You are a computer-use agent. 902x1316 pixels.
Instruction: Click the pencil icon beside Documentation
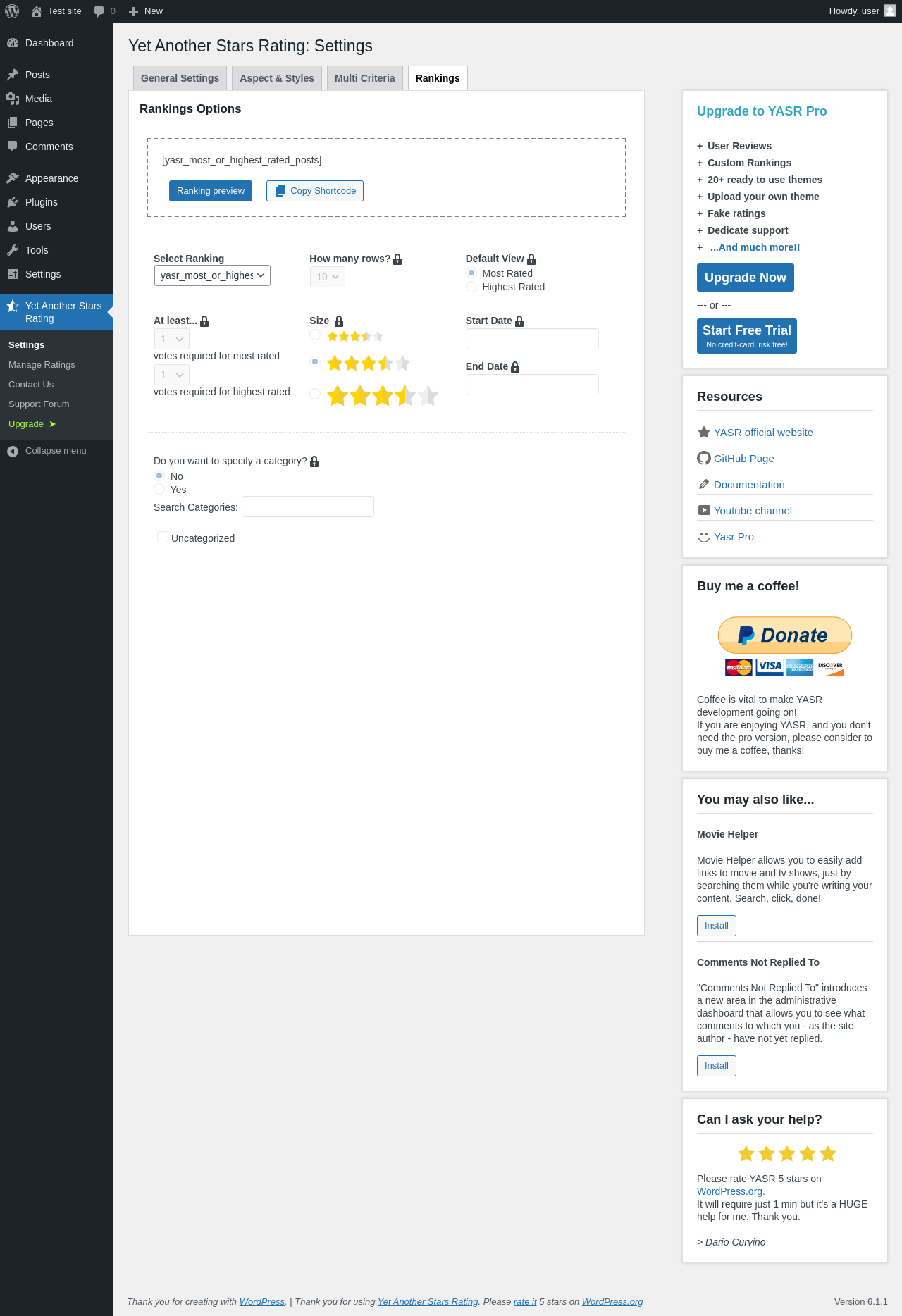click(704, 484)
